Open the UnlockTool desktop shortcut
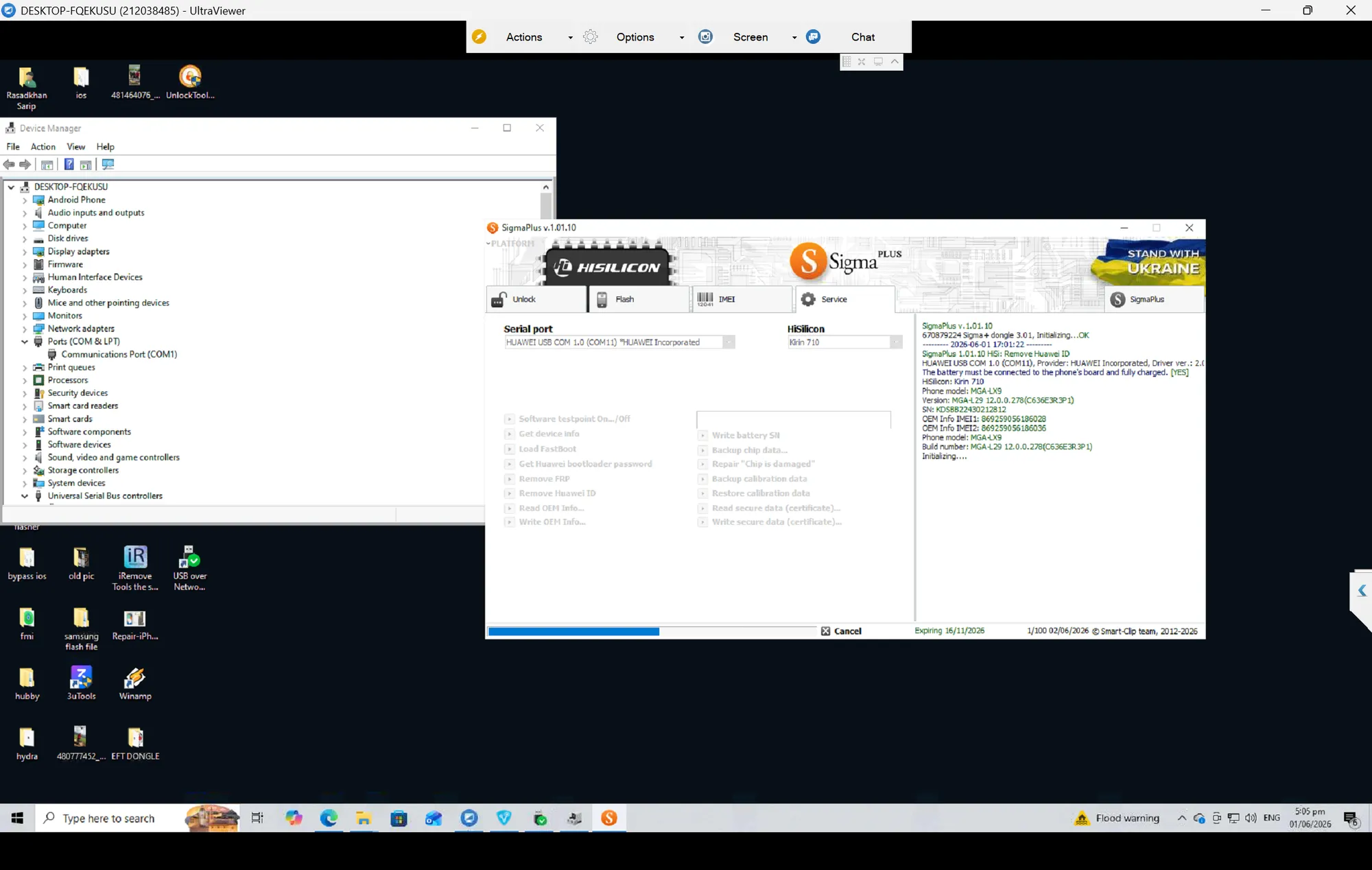 [190, 82]
